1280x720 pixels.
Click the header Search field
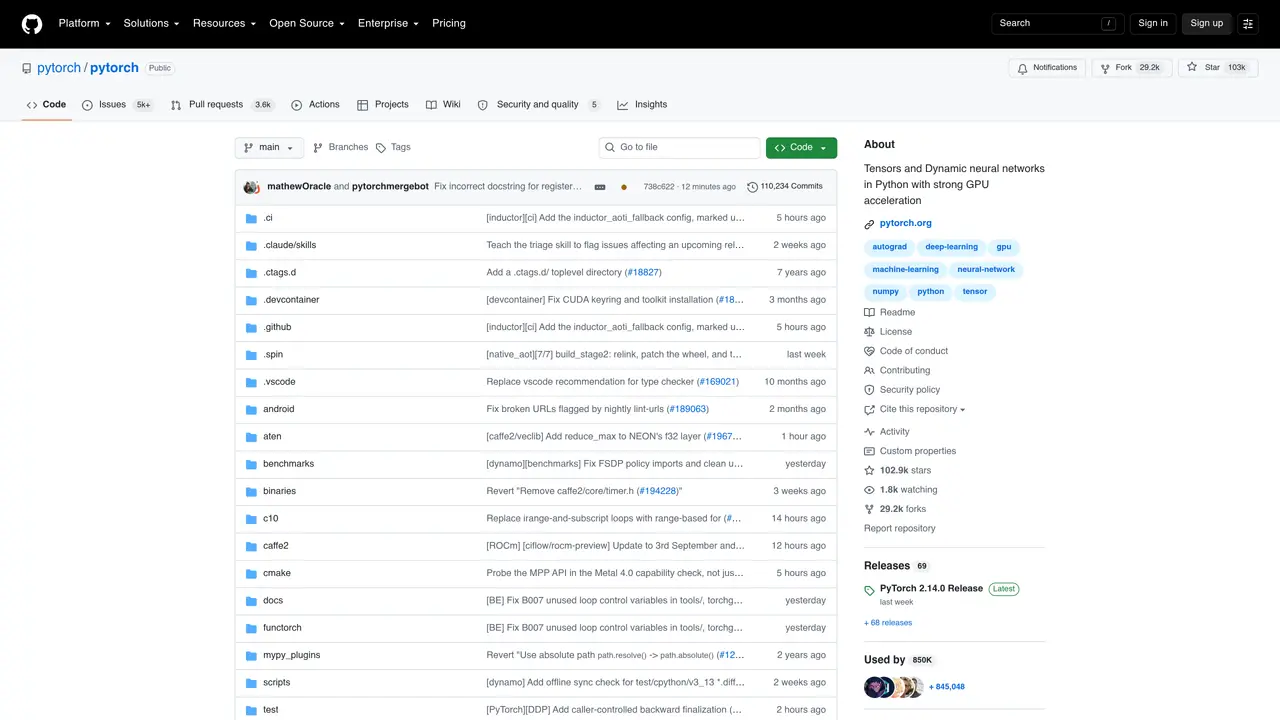tap(1057, 23)
